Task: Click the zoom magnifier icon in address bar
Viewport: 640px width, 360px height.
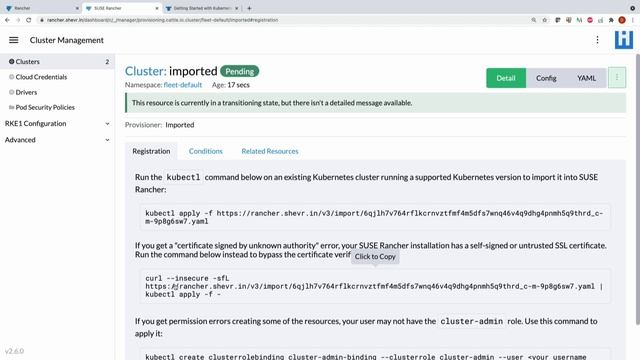Action: pos(533,20)
